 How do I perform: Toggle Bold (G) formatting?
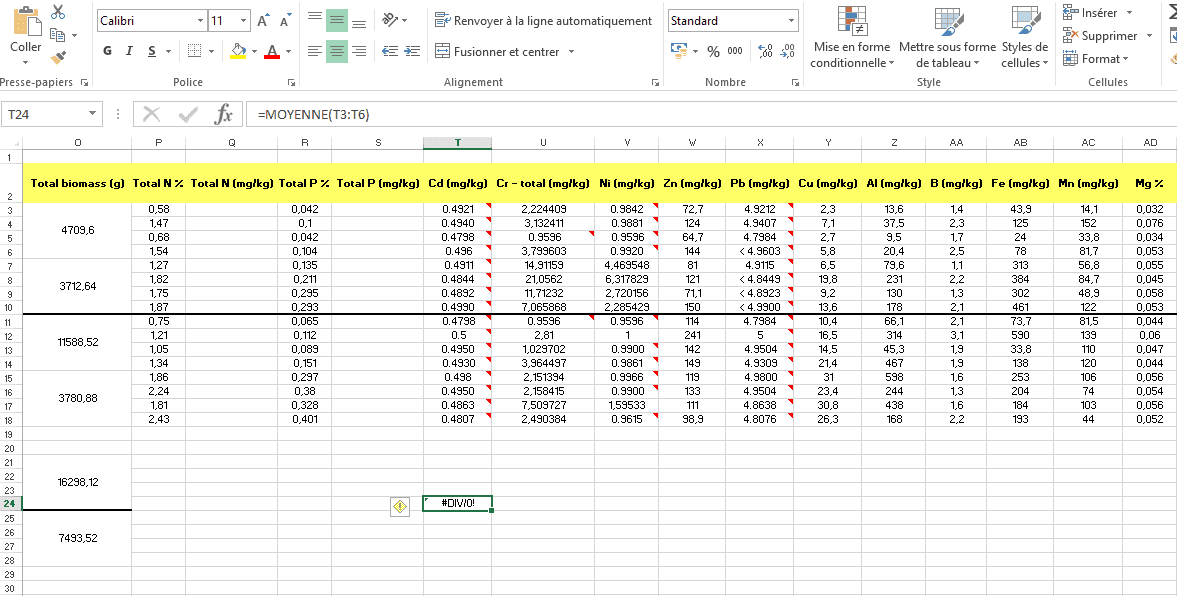point(107,51)
